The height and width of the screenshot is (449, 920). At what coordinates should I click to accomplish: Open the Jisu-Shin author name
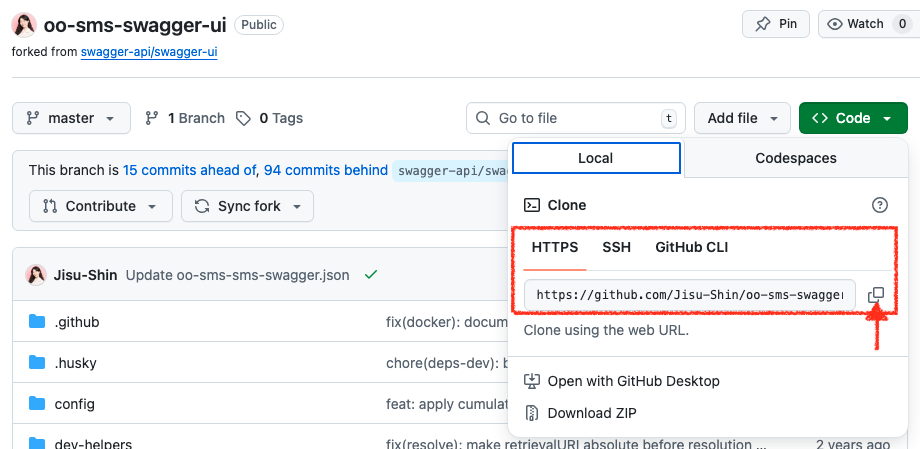[x=86, y=275]
